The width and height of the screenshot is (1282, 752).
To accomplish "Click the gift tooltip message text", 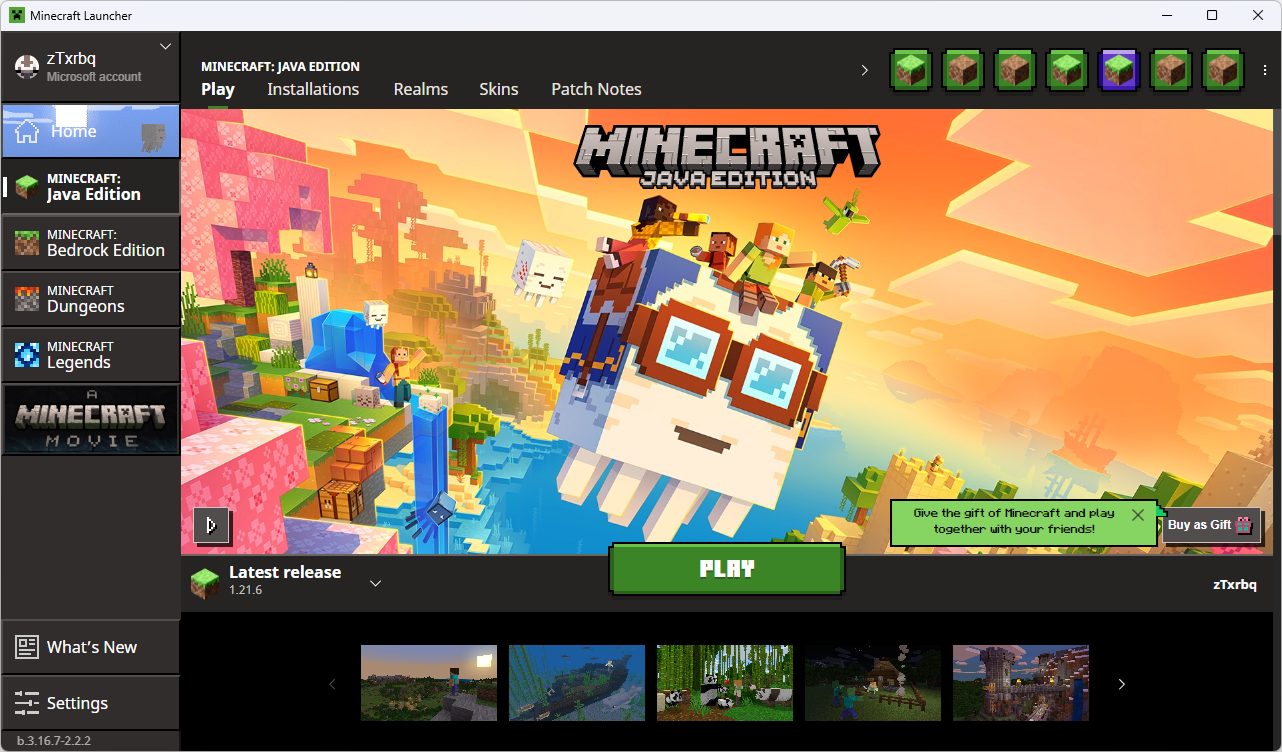I will coord(1014,521).
